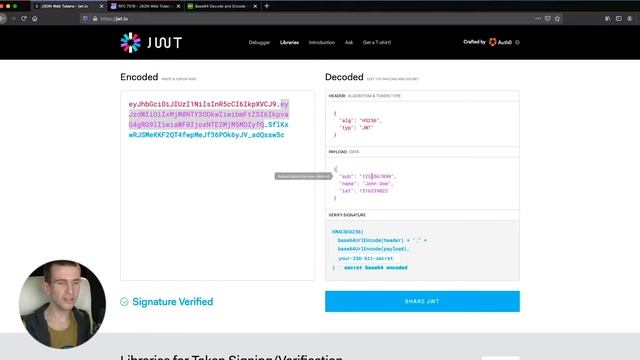
Task: Click the tracking protection shield icon
Action: coord(85,18)
